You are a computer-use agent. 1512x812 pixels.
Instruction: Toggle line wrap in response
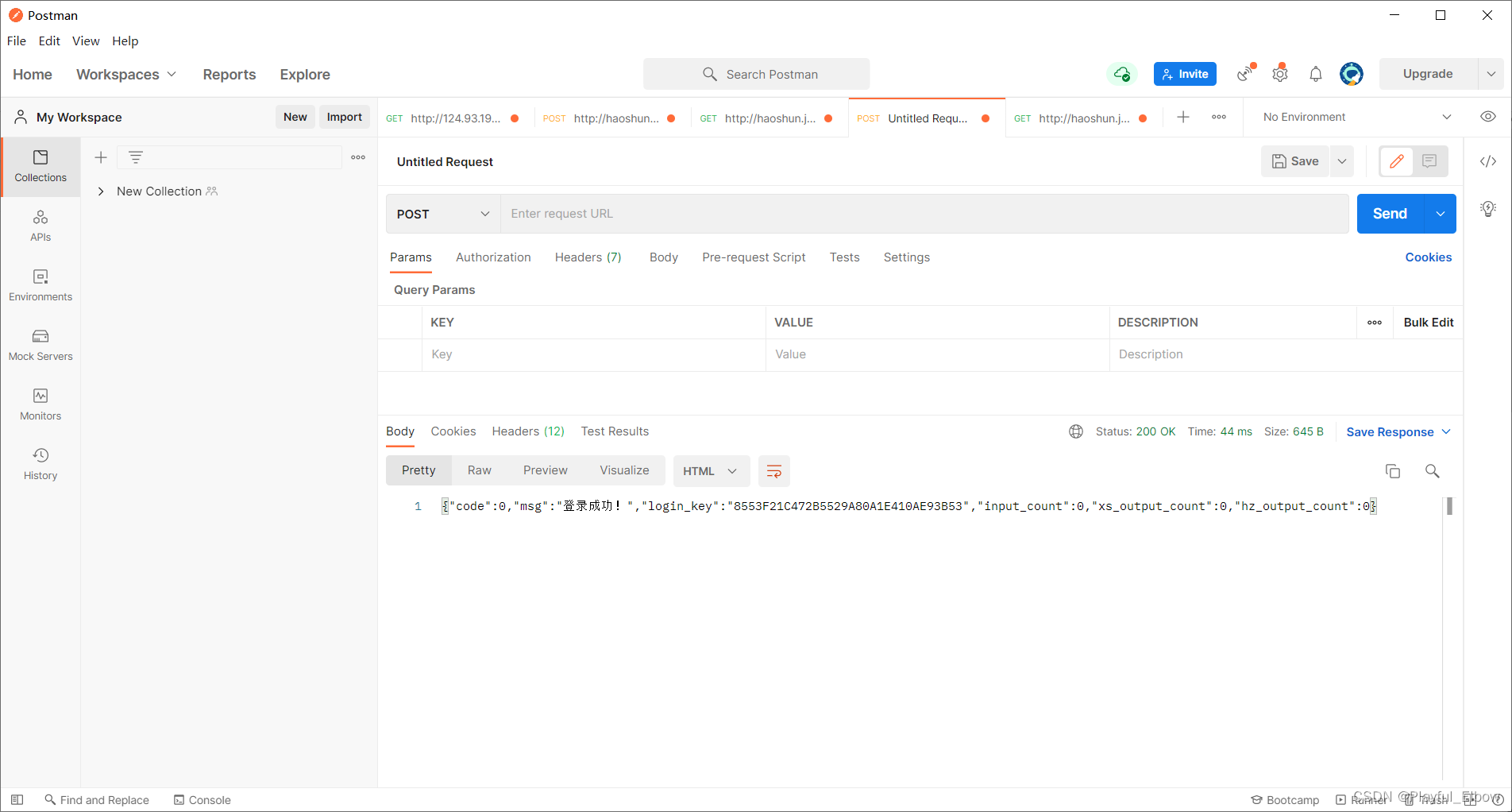[x=774, y=471]
